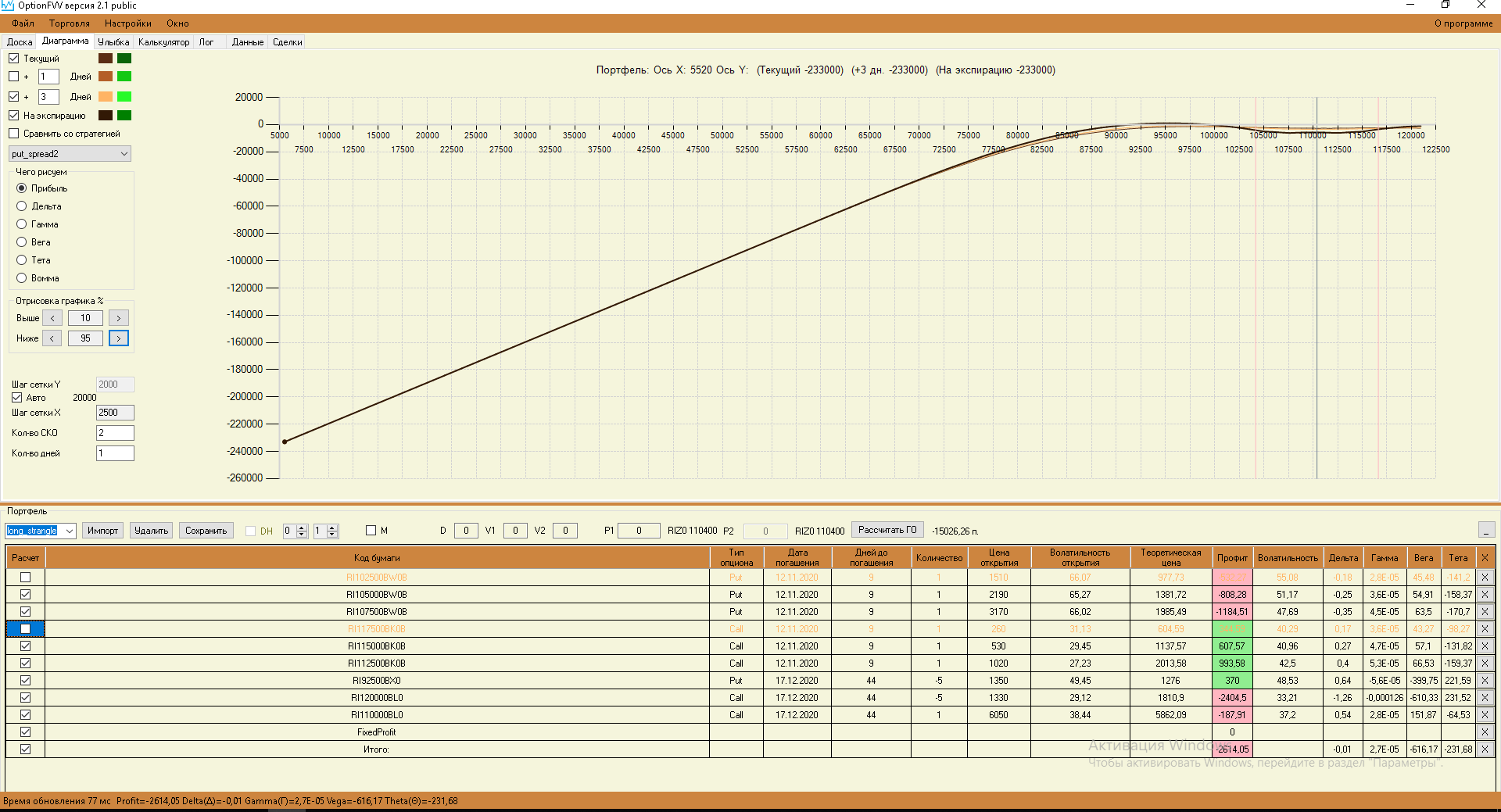Remove RI115000BK0B using its X icon

pos(1485,646)
